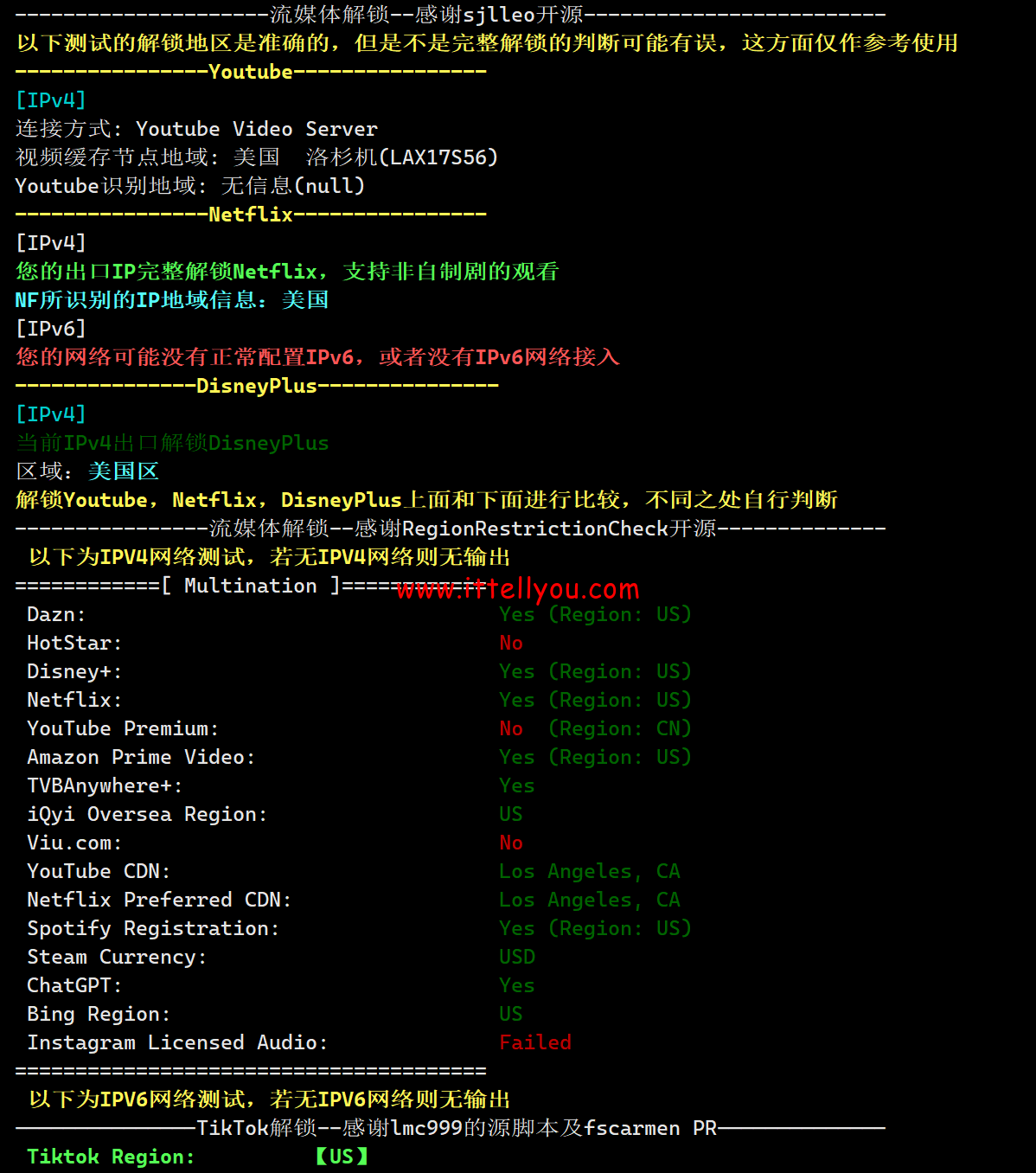Click the green Netflix full unlock message
The width and height of the screenshot is (1036, 1173).
(287, 272)
